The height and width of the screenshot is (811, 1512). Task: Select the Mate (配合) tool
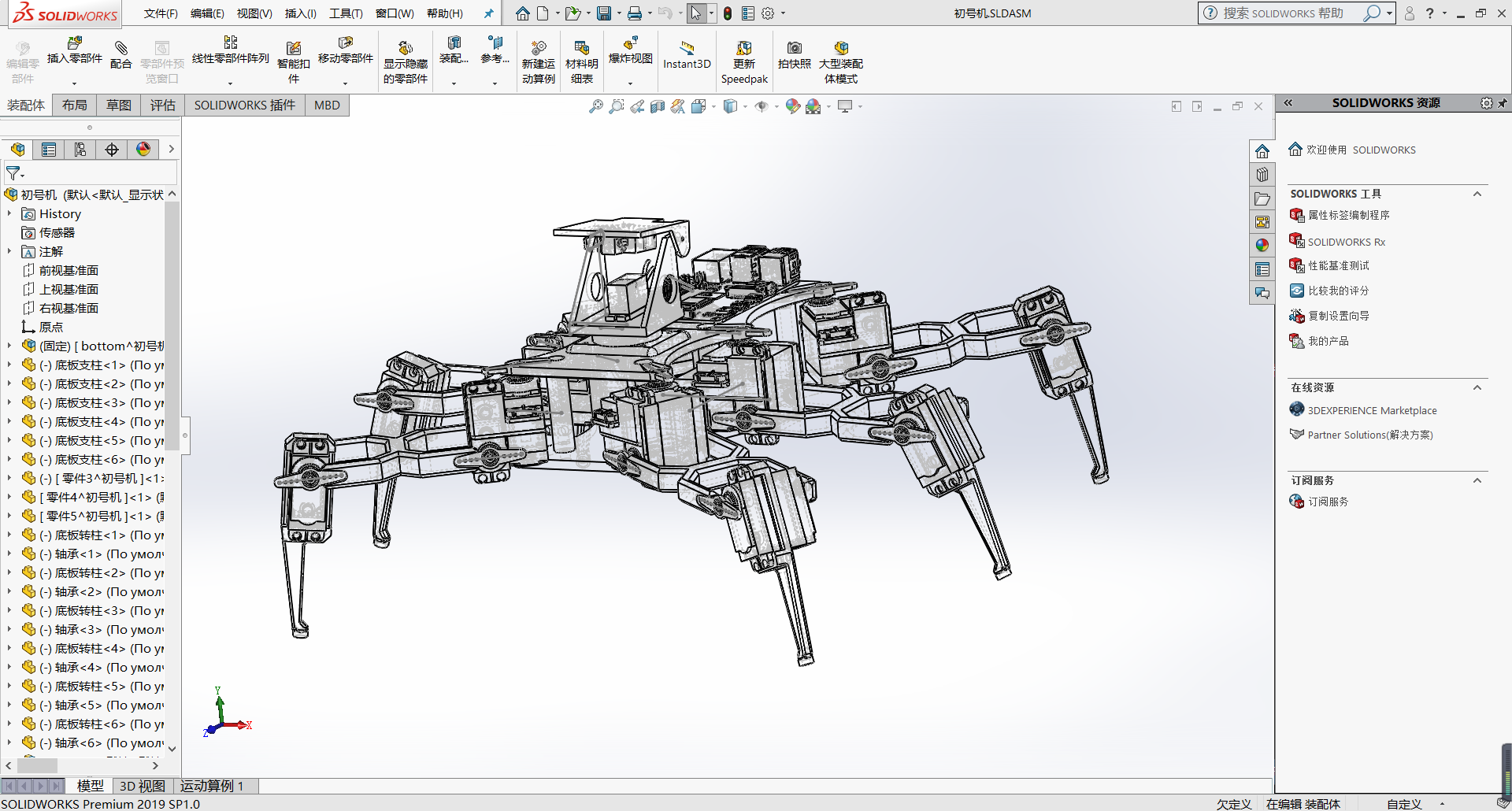[x=120, y=55]
